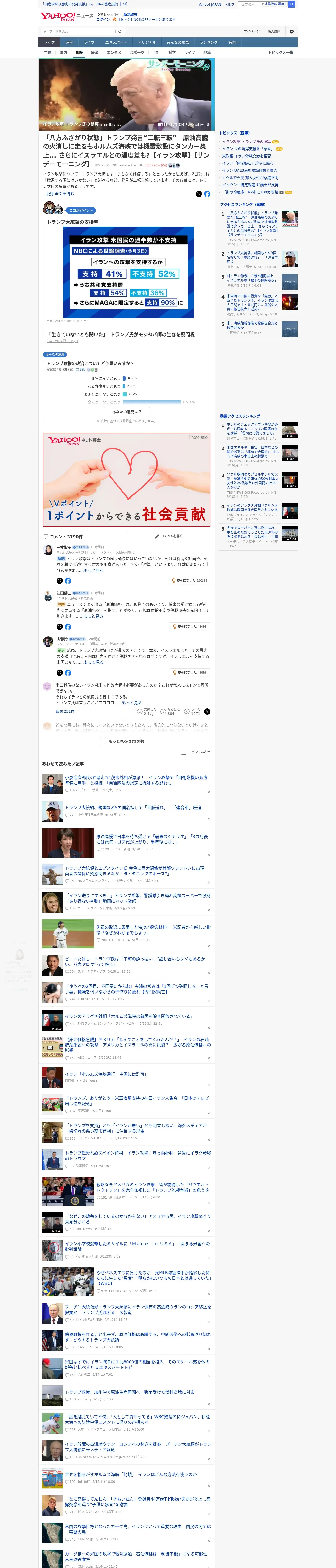
Task: Share 志葉玲's comment on Facebook
Action: pos(68,673)
